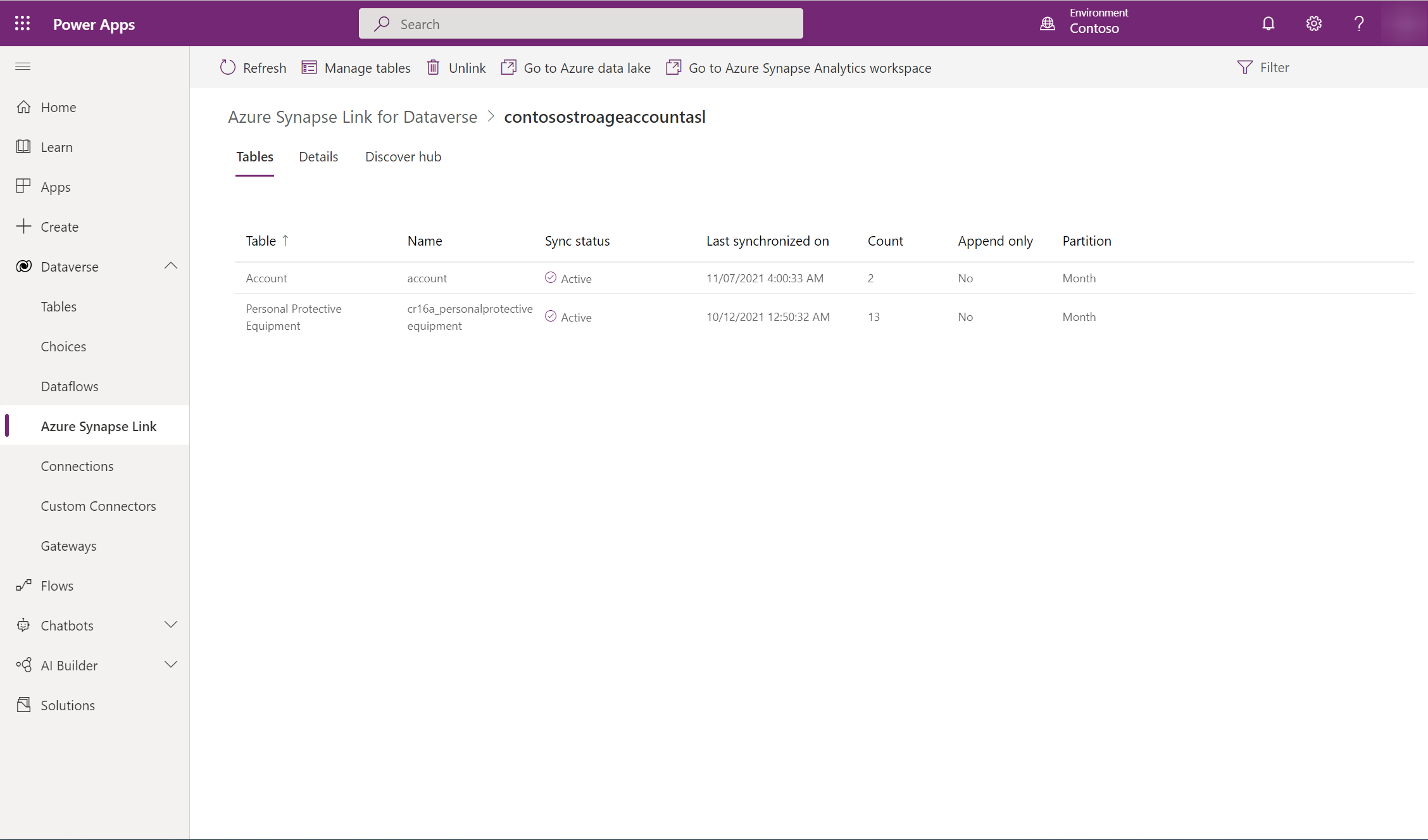Image resolution: width=1428 pixels, height=840 pixels.
Task: Switch to the Details tab
Action: point(318,156)
